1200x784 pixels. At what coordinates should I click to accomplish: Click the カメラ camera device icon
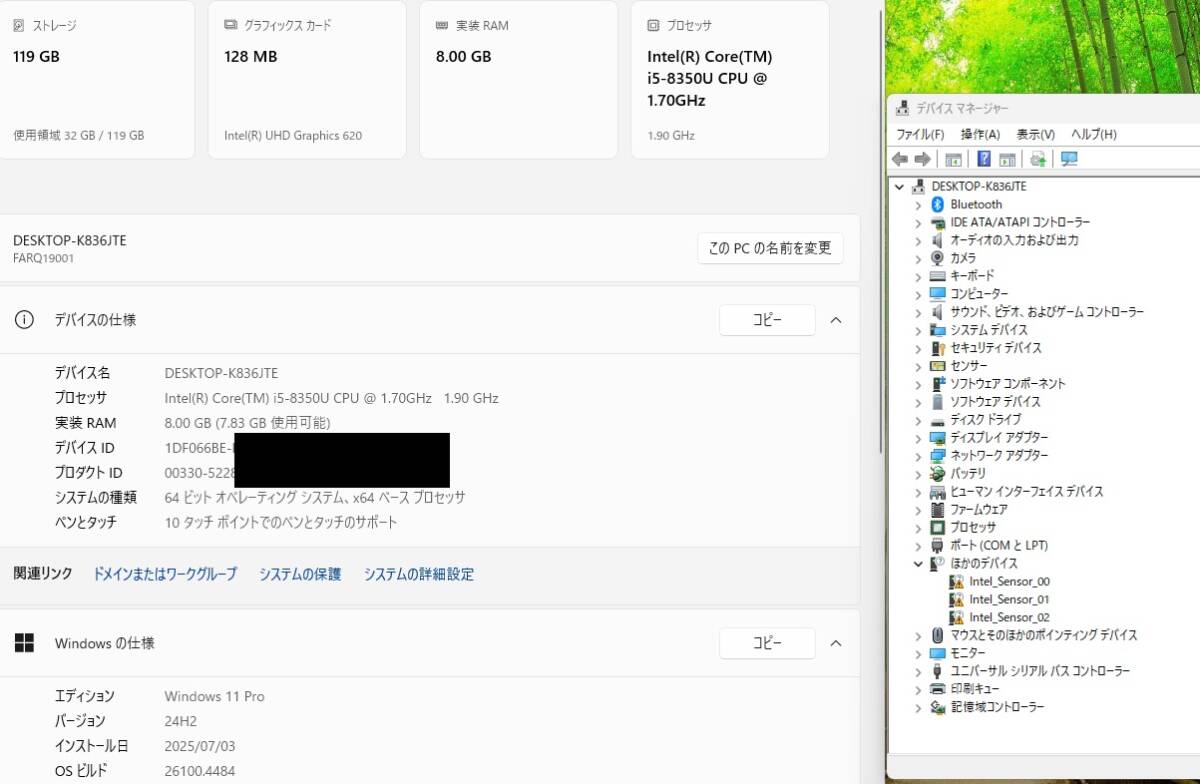(937, 258)
